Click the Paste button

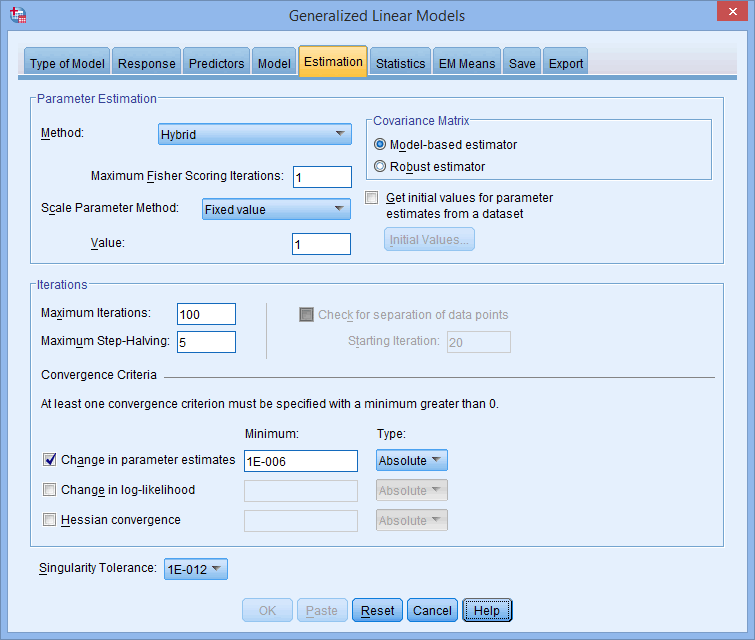pyautogui.click(x=322, y=610)
